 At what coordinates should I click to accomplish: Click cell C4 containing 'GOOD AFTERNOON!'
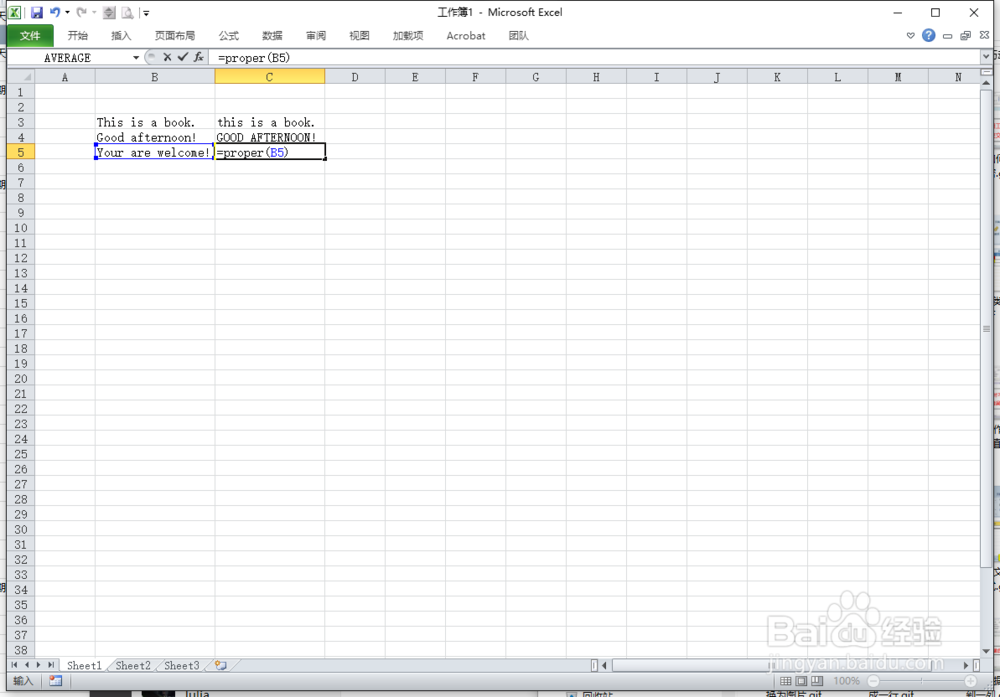(x=270, y=137)
